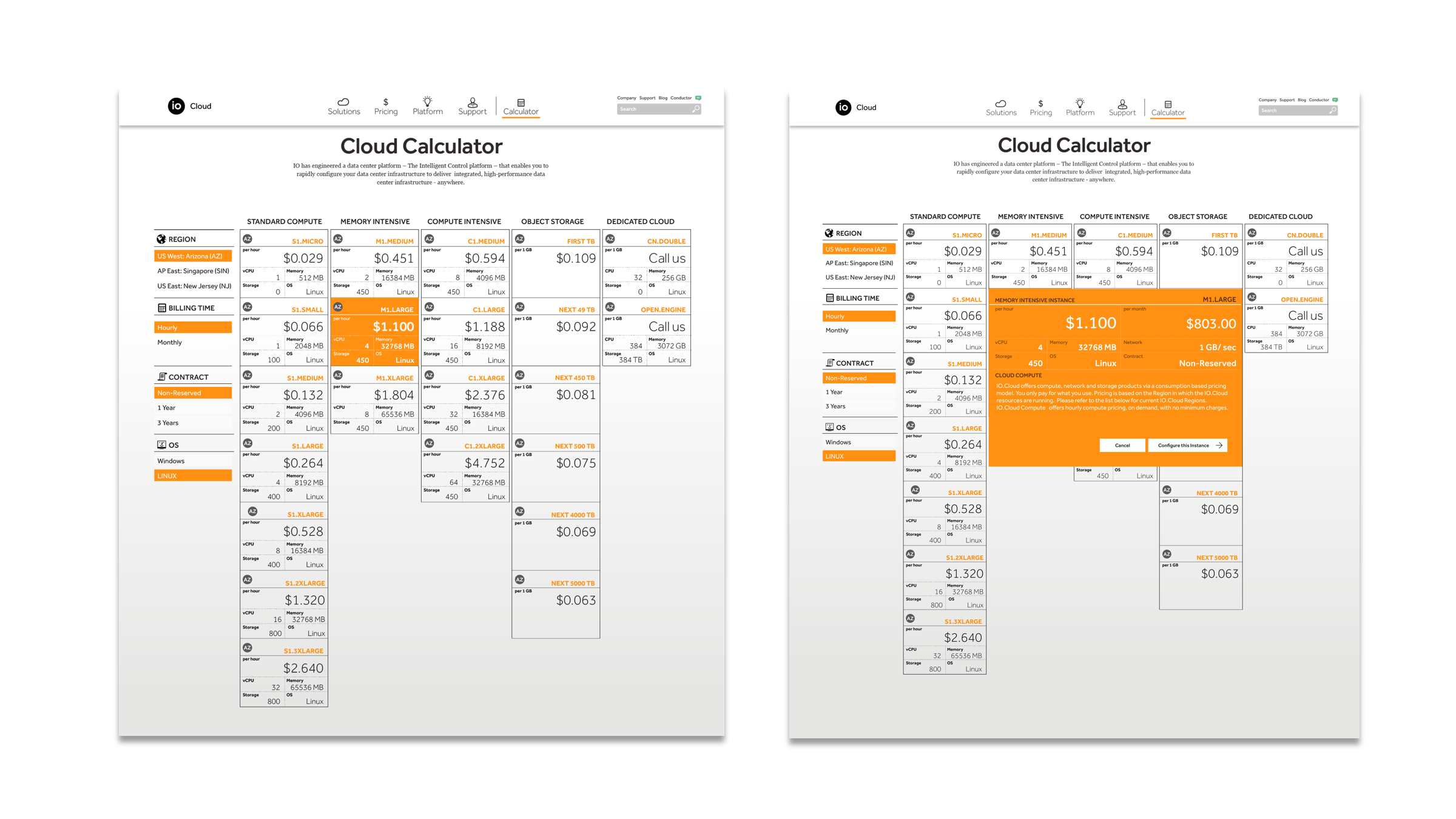Click search magnifier icon in left mockup
Image resolution: width=1456 pixels, height=819 pixels.
[696, 109]
